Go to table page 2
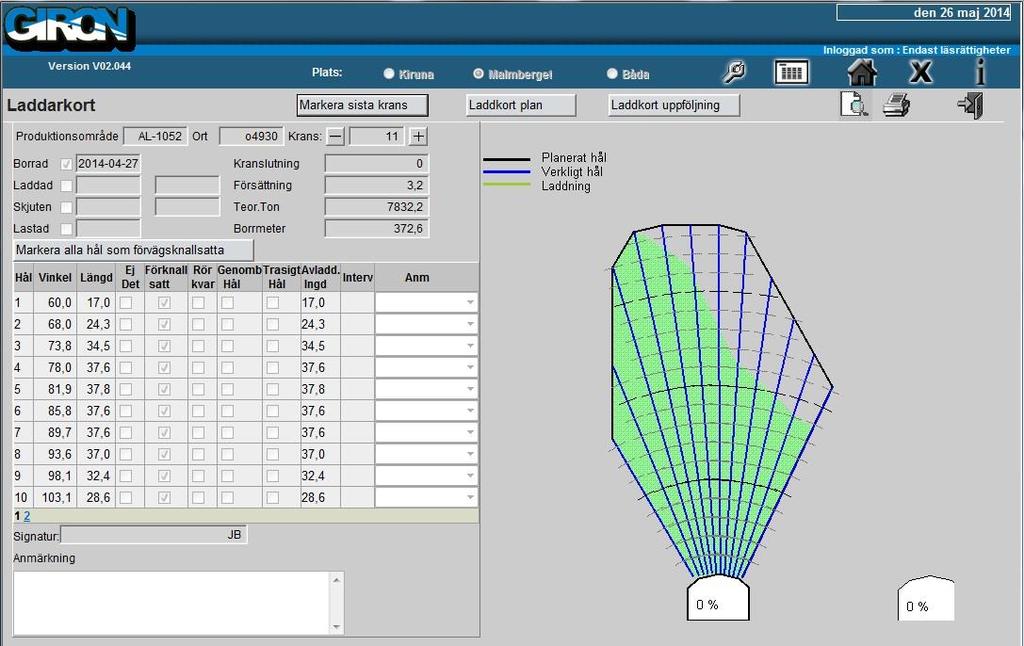 tap(27, 516)
